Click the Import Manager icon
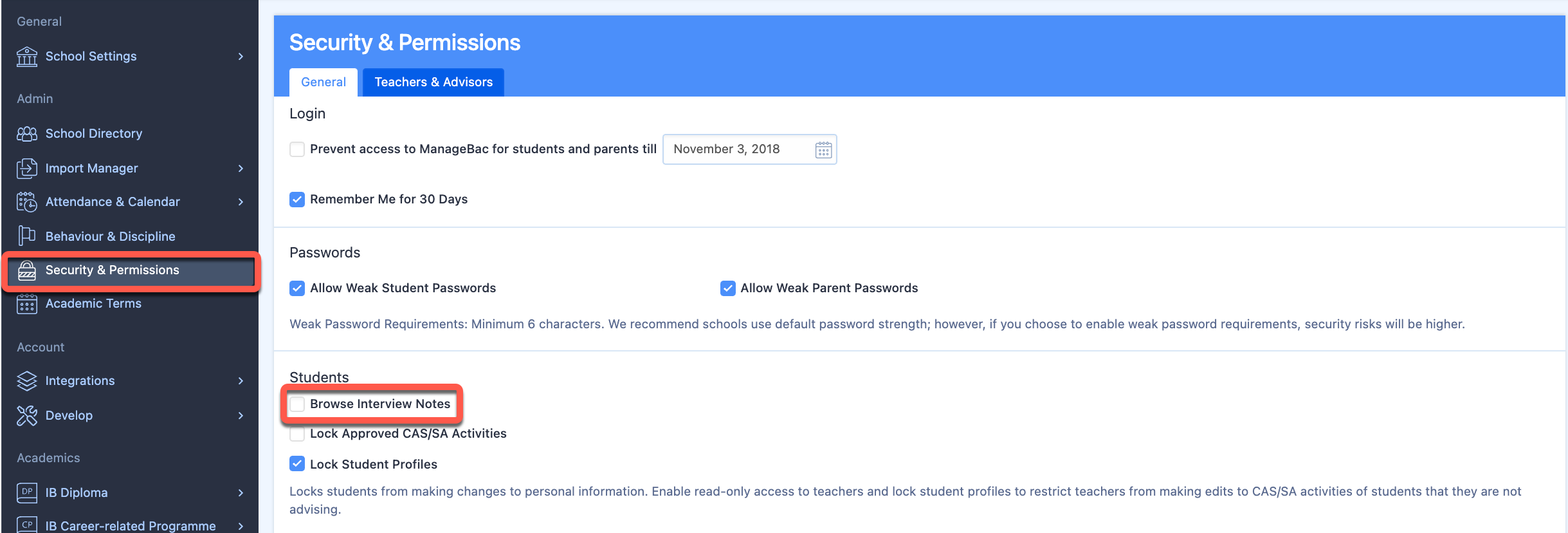 tap(27, 168)
